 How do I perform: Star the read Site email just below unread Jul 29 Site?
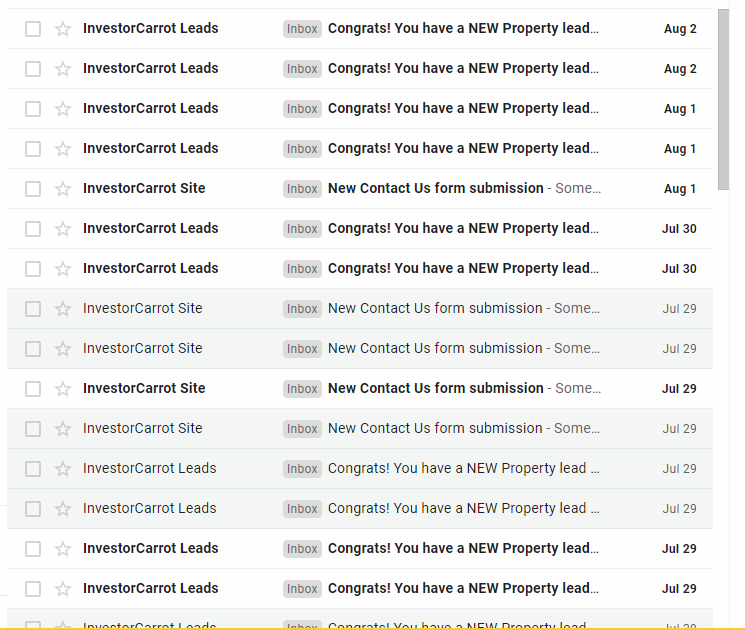tap(63, 429)
